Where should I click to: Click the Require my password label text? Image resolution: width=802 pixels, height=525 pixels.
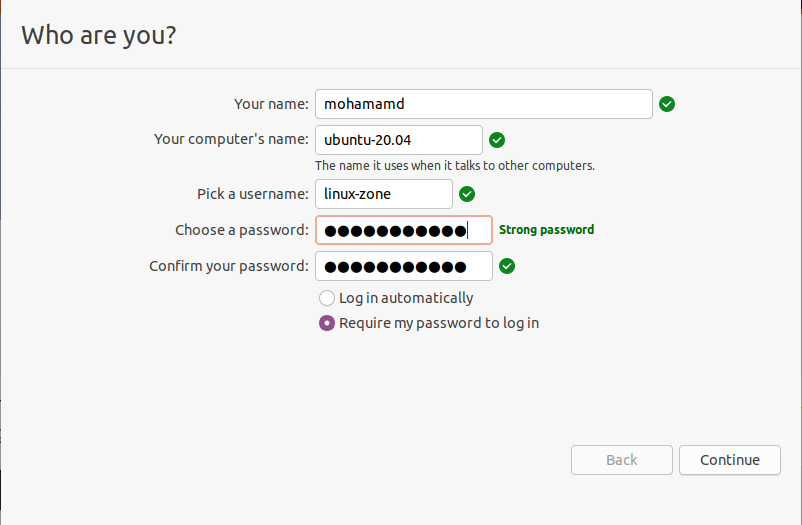439,323
